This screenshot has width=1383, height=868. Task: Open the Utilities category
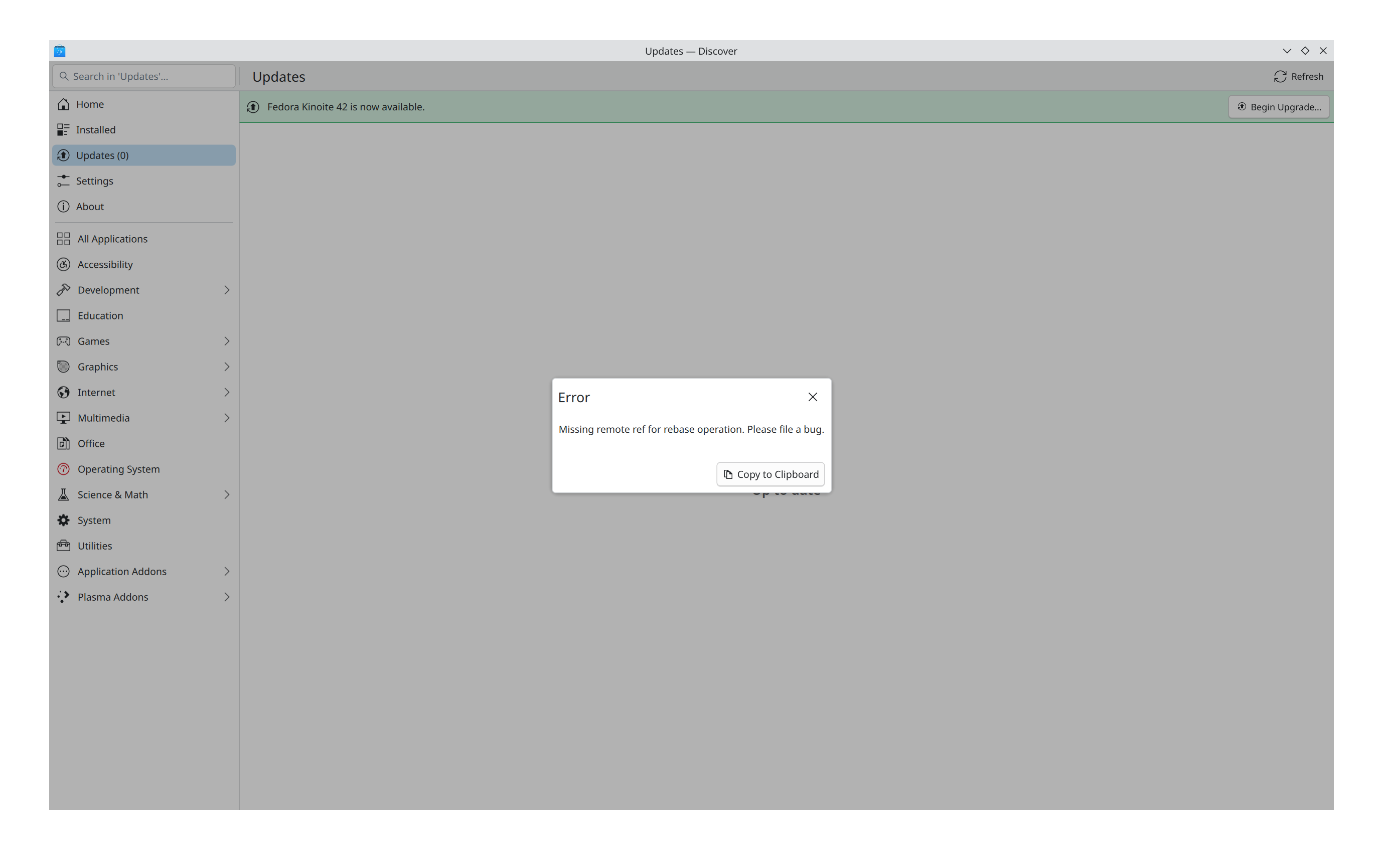(x=143, y=546)
